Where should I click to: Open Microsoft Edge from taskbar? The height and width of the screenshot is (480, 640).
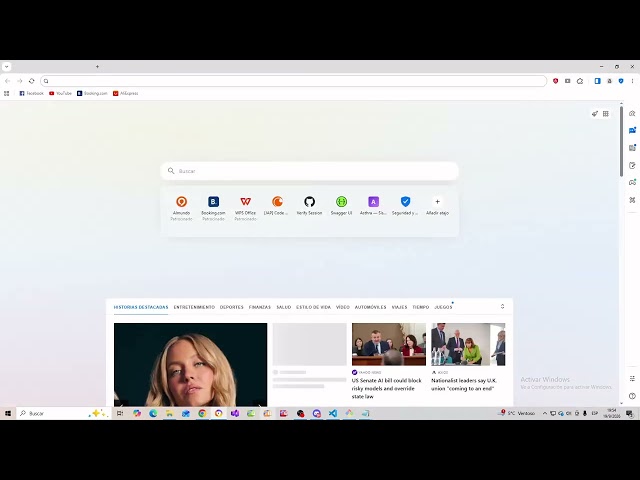pyautogui.click(x=153, y=413)
